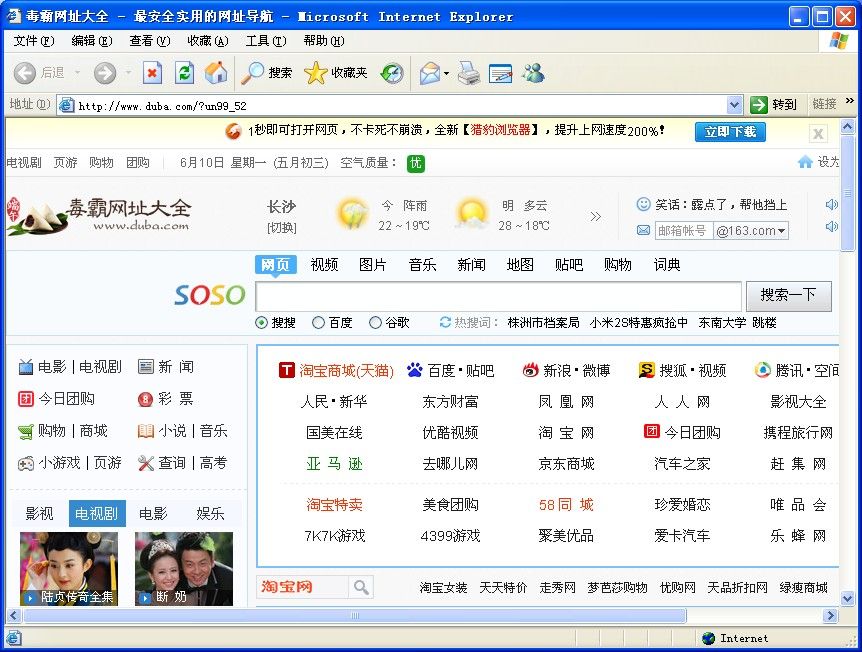Open the Back button history dropdown arrow
The width and height of the screenshot is (862, 652).
click(x=78, y=73)
